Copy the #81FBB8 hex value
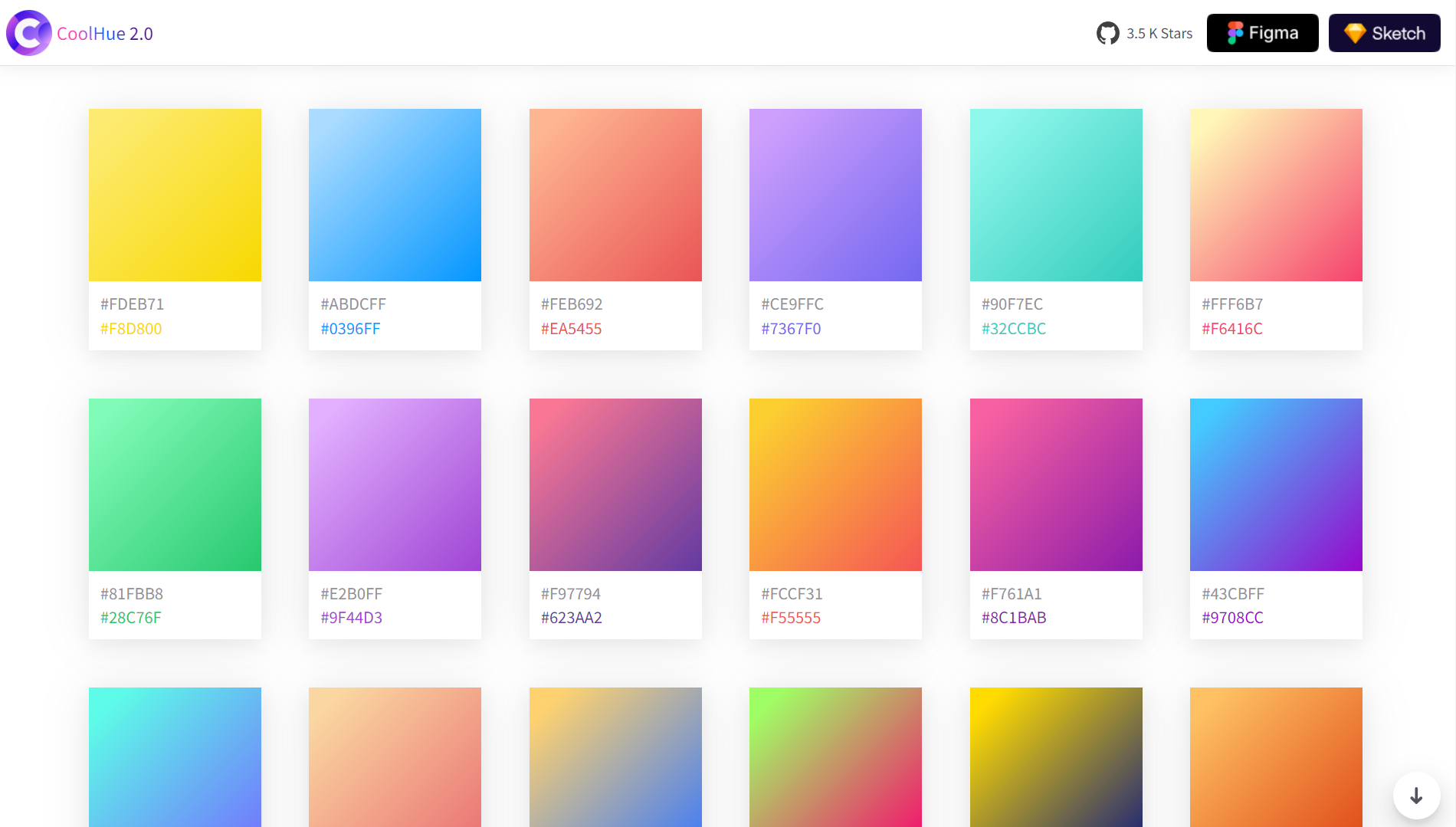1456x827 pixels. tap(132, 594)
